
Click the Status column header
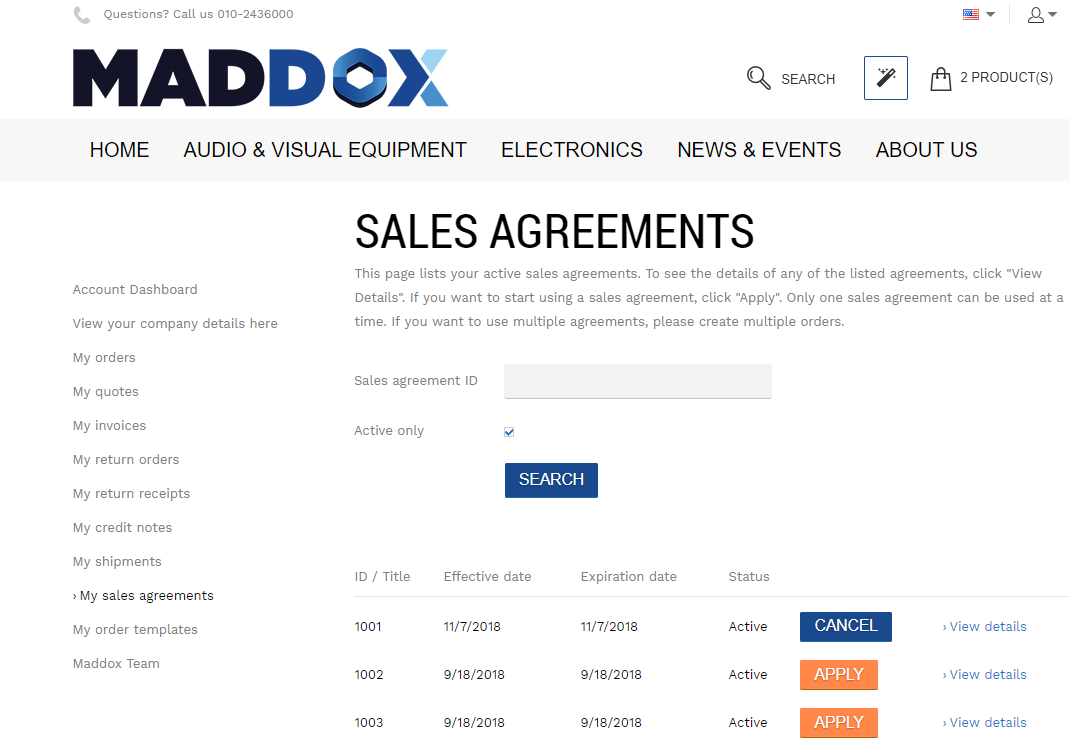749,577
